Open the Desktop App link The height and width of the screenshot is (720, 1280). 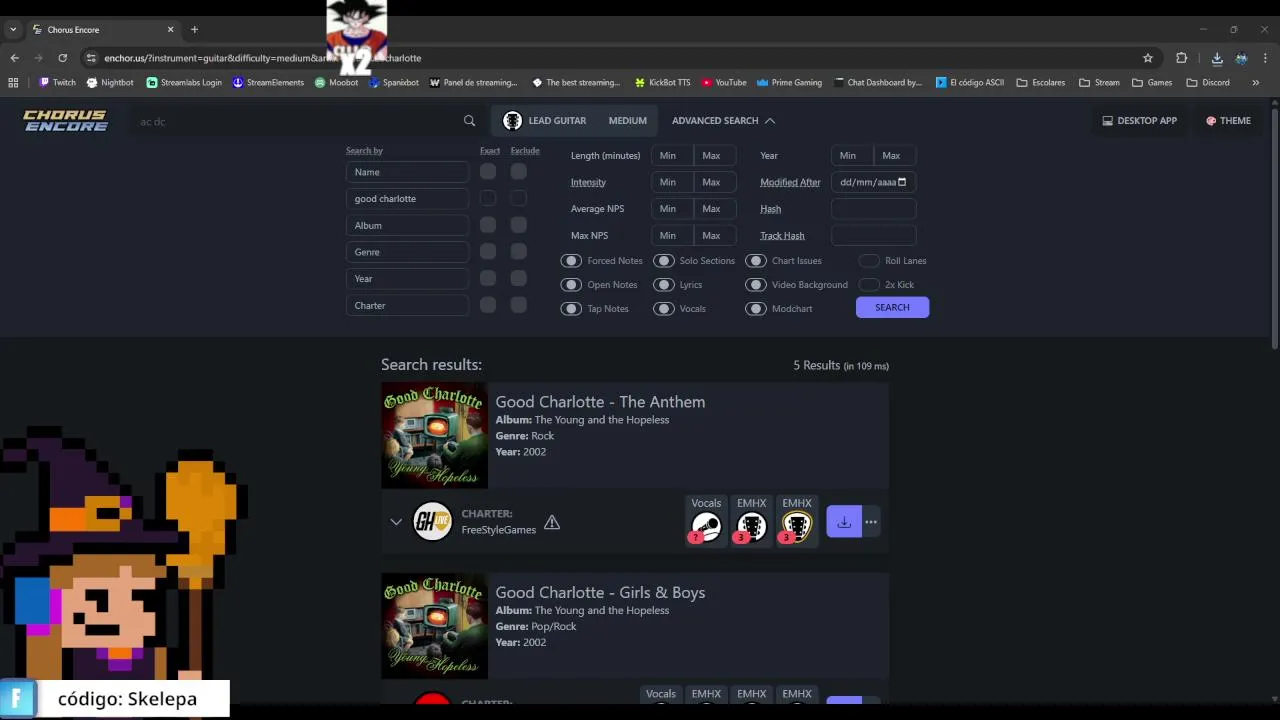1140,121
